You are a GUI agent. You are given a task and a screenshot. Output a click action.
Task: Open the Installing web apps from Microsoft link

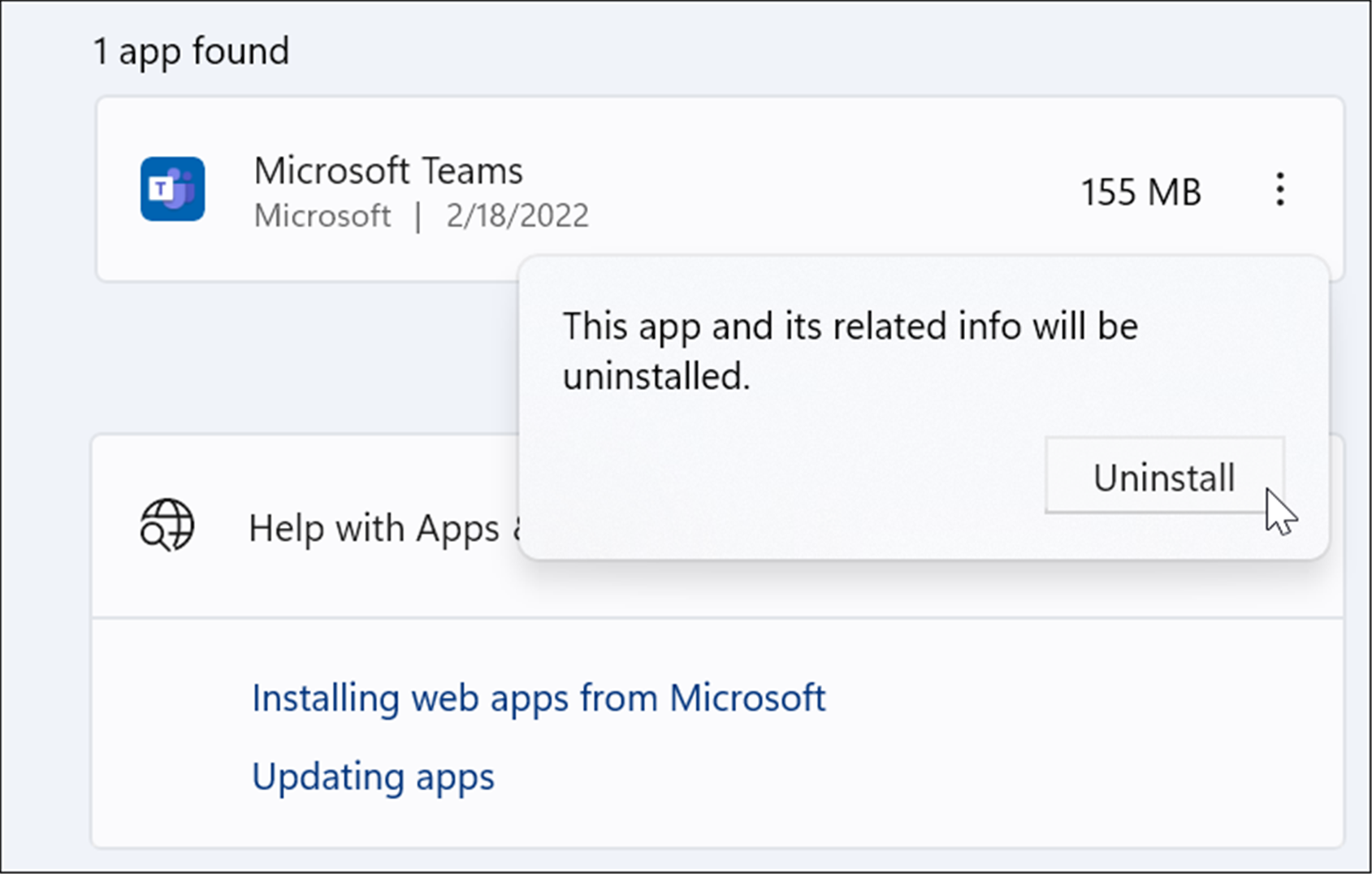pyautogui.click(x=539, y=697)
